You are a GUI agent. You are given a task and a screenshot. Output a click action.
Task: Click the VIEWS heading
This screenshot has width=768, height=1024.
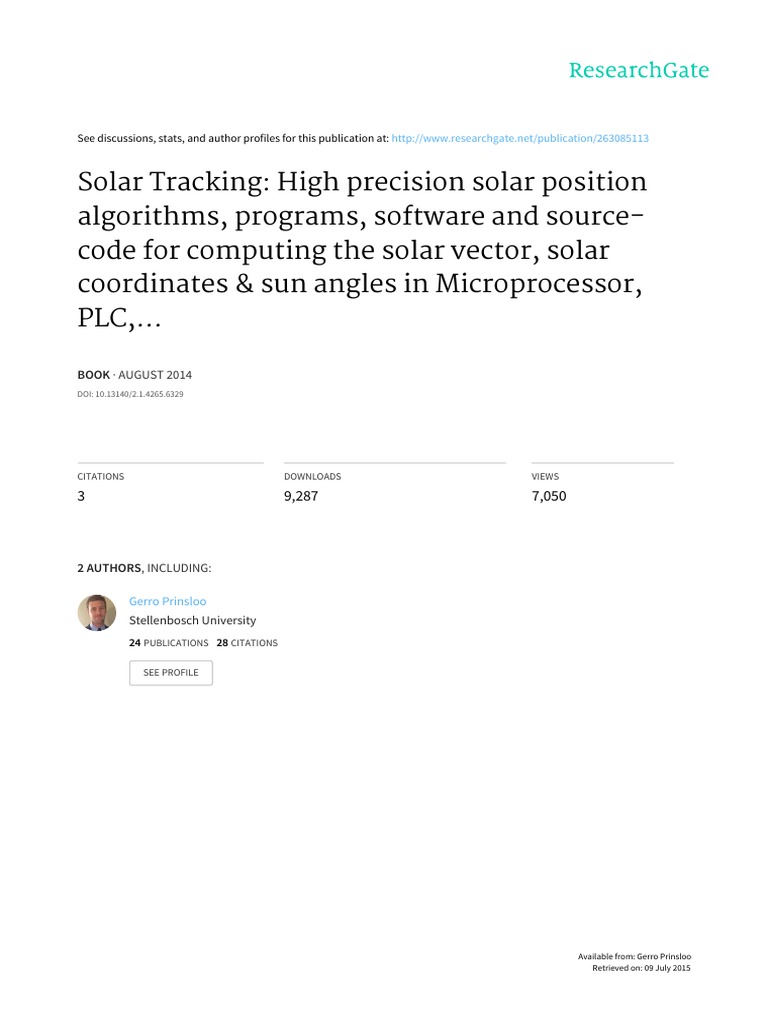(x=545, y=477)
